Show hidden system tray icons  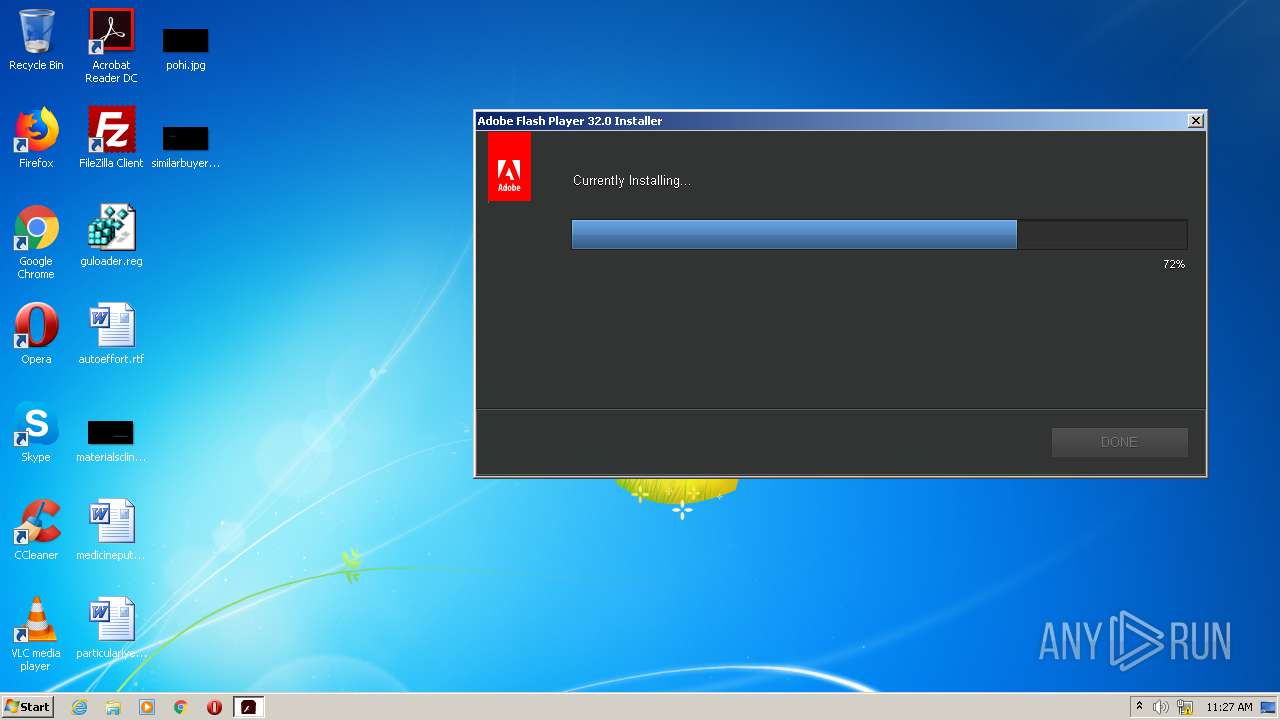click(x=1139, y=707)
